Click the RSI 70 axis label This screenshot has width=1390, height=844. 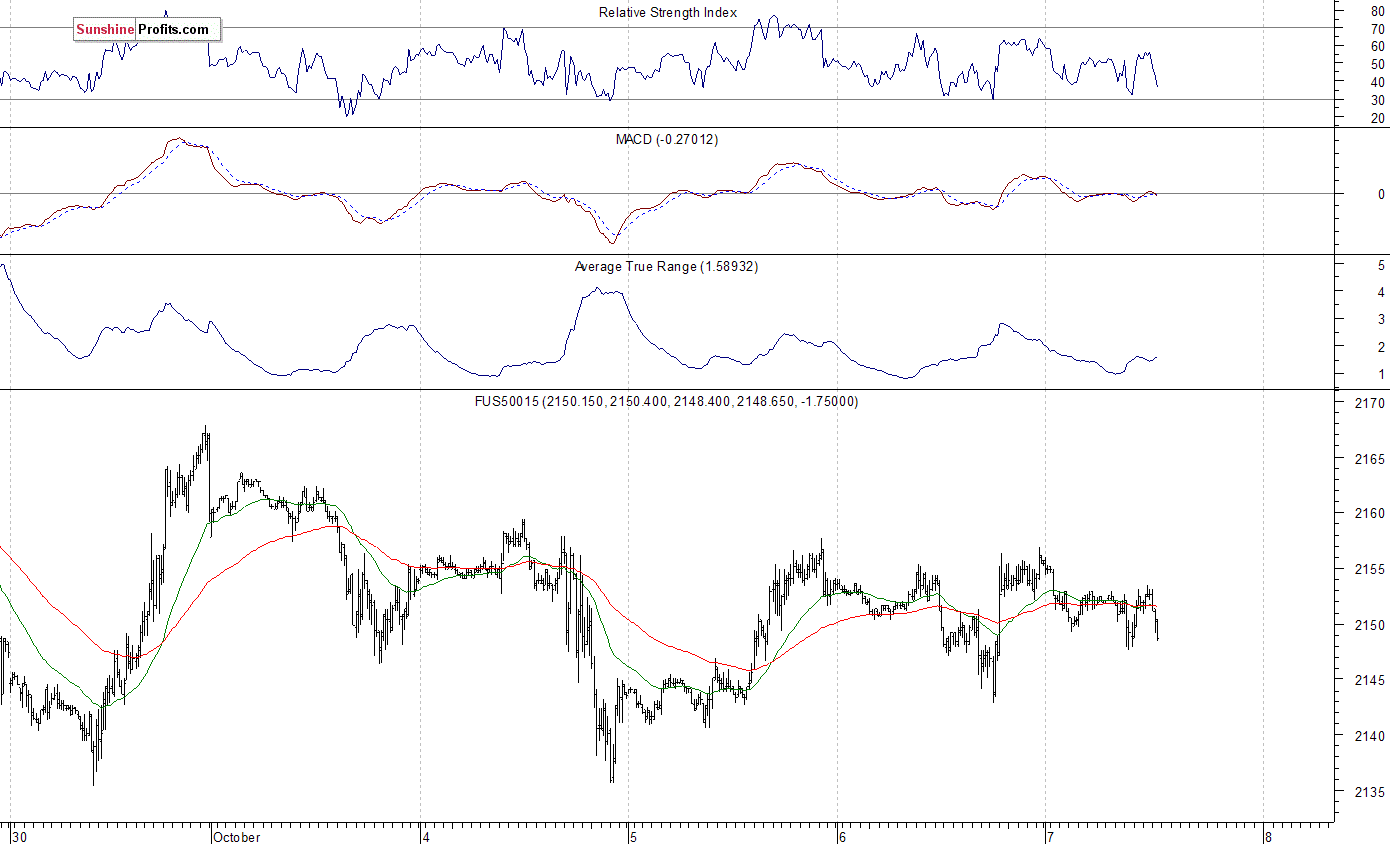[x=1377, y=28]
